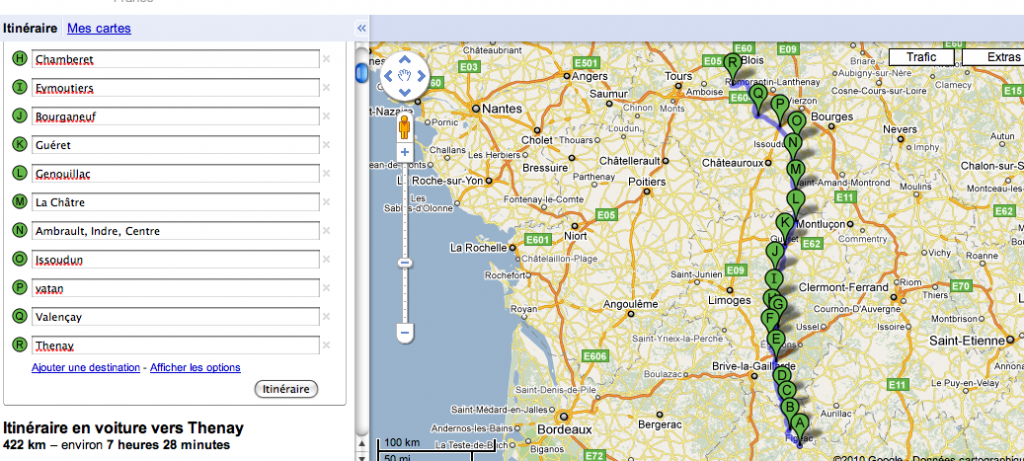This screenshot has width=1024, height=461.
Task: Click map marker I
Action: (774, 283)
